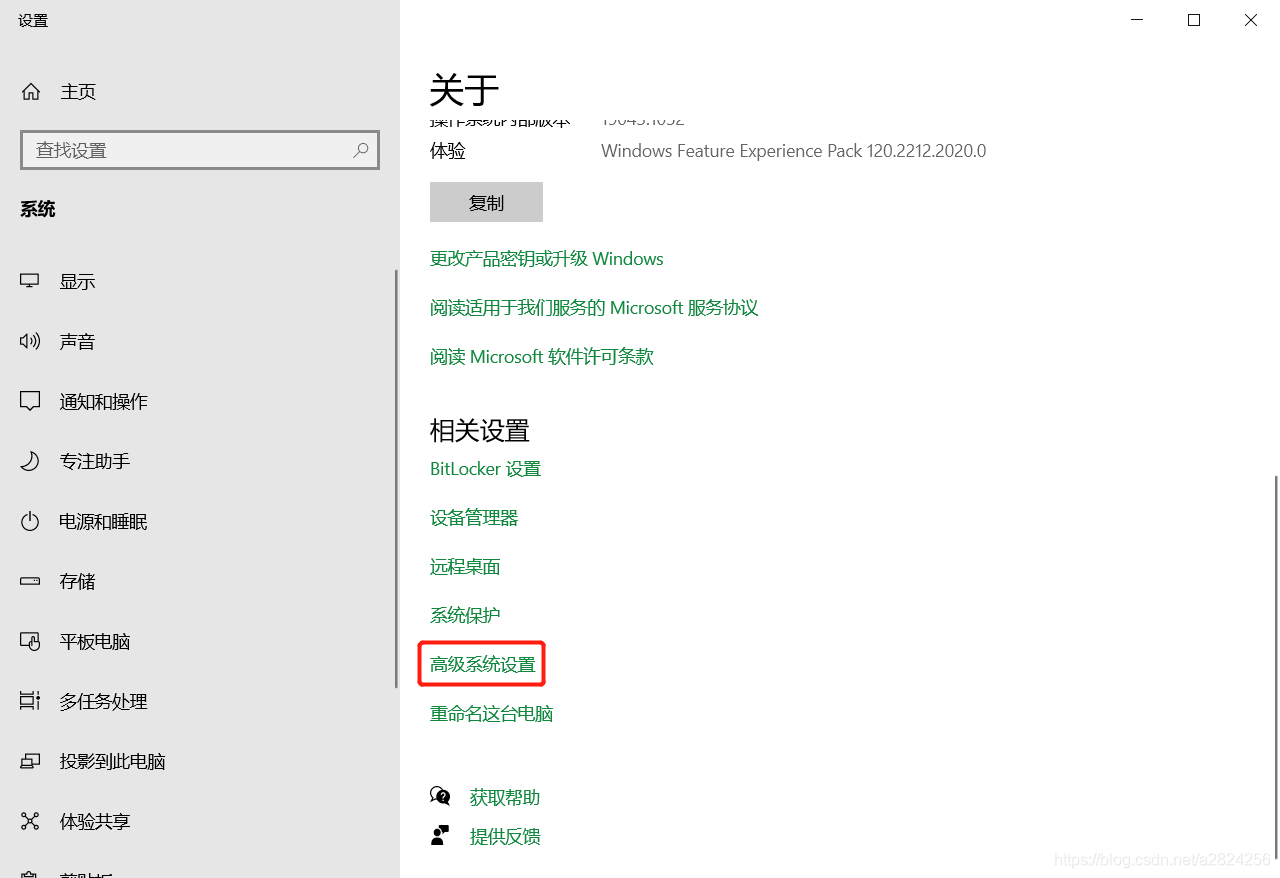Open 远程桌面 link
The height and width of the screenshot is (878, 1280).
465,567
